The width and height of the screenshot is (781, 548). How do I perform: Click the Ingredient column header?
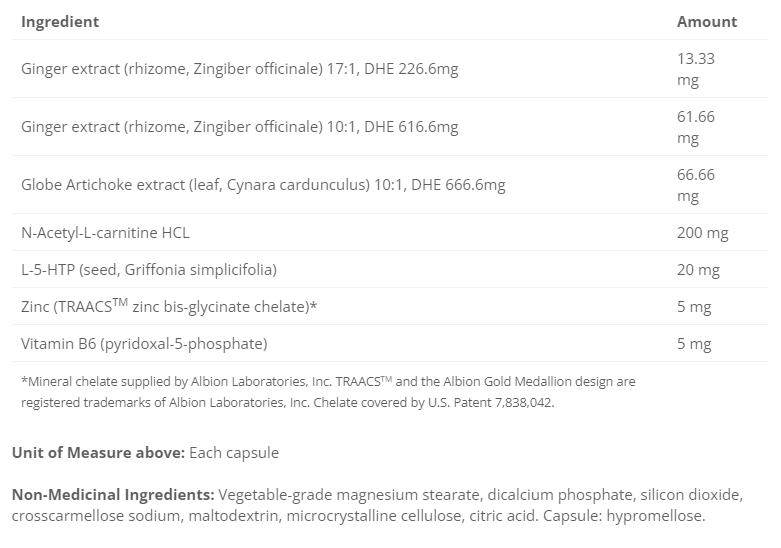(x=60, y=21)
